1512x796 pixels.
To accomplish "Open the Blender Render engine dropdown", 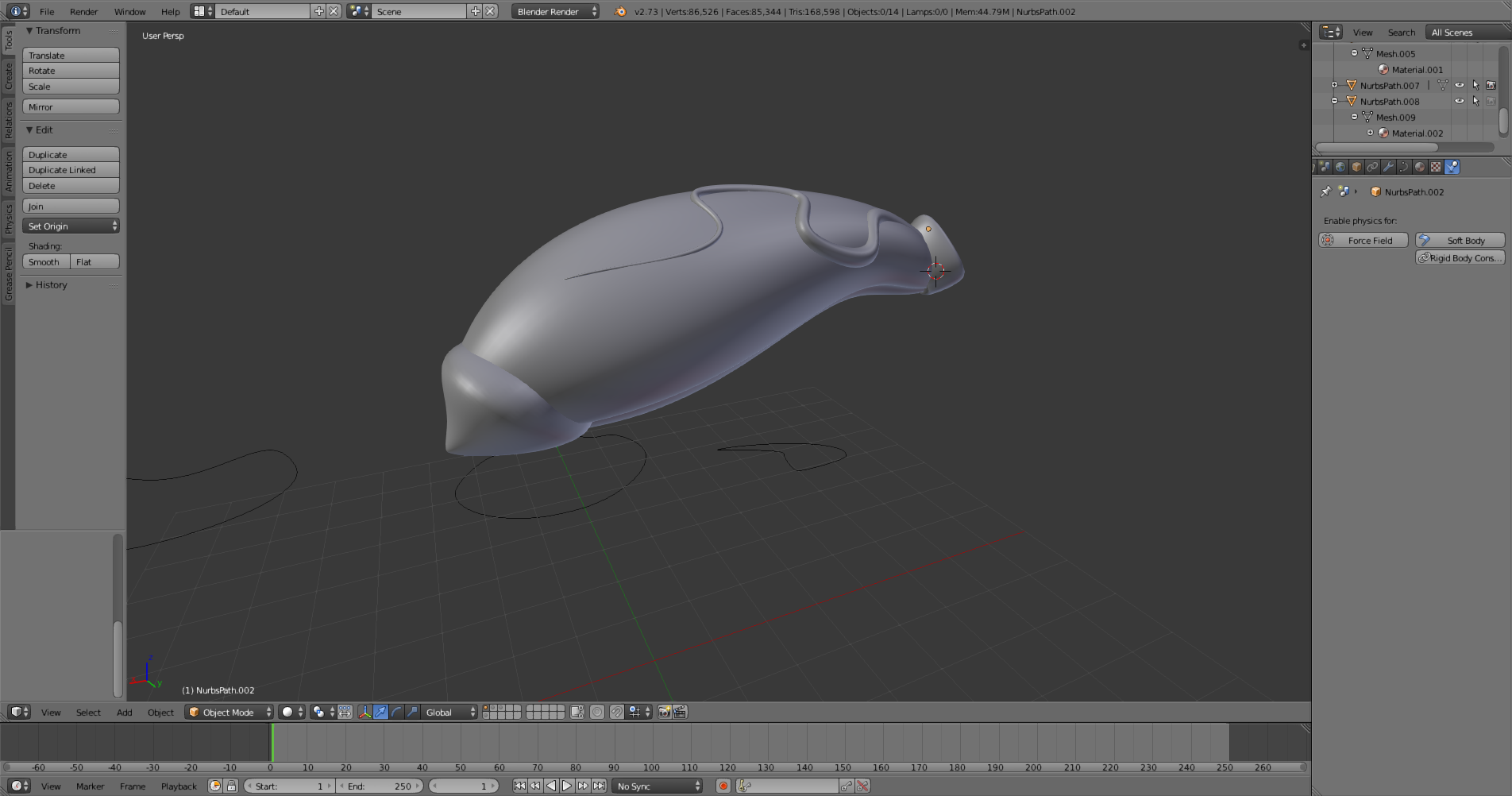I will (x=555, y=11).
